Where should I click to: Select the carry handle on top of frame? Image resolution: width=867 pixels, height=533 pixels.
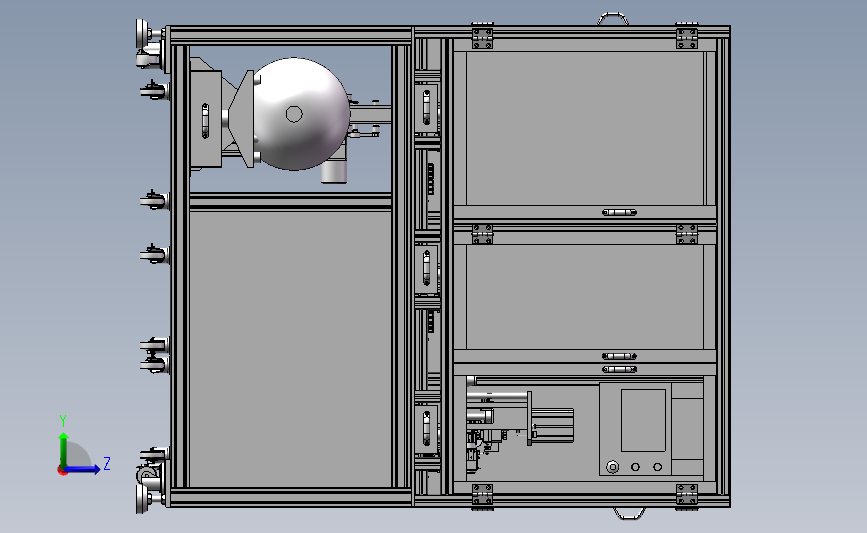tap(613, 18)
